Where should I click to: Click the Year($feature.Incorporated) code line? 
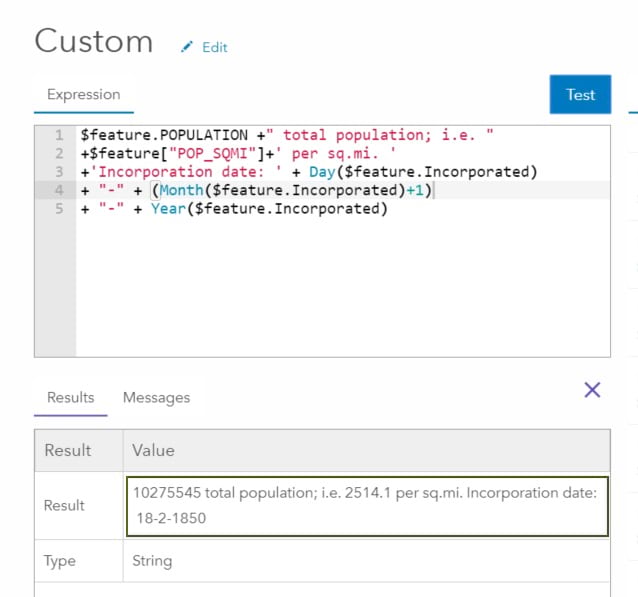click(233, 209)
